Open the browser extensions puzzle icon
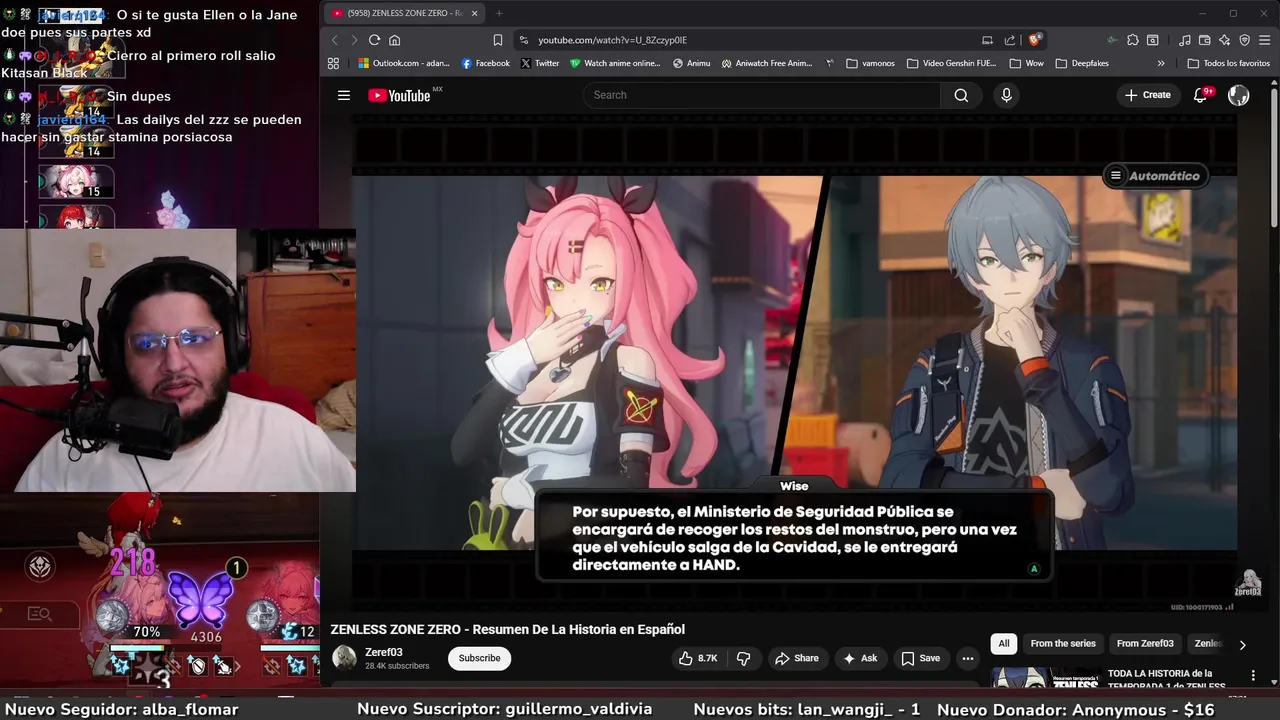This screenshot has height=720, width=1280. click(x=1132, y=40)
